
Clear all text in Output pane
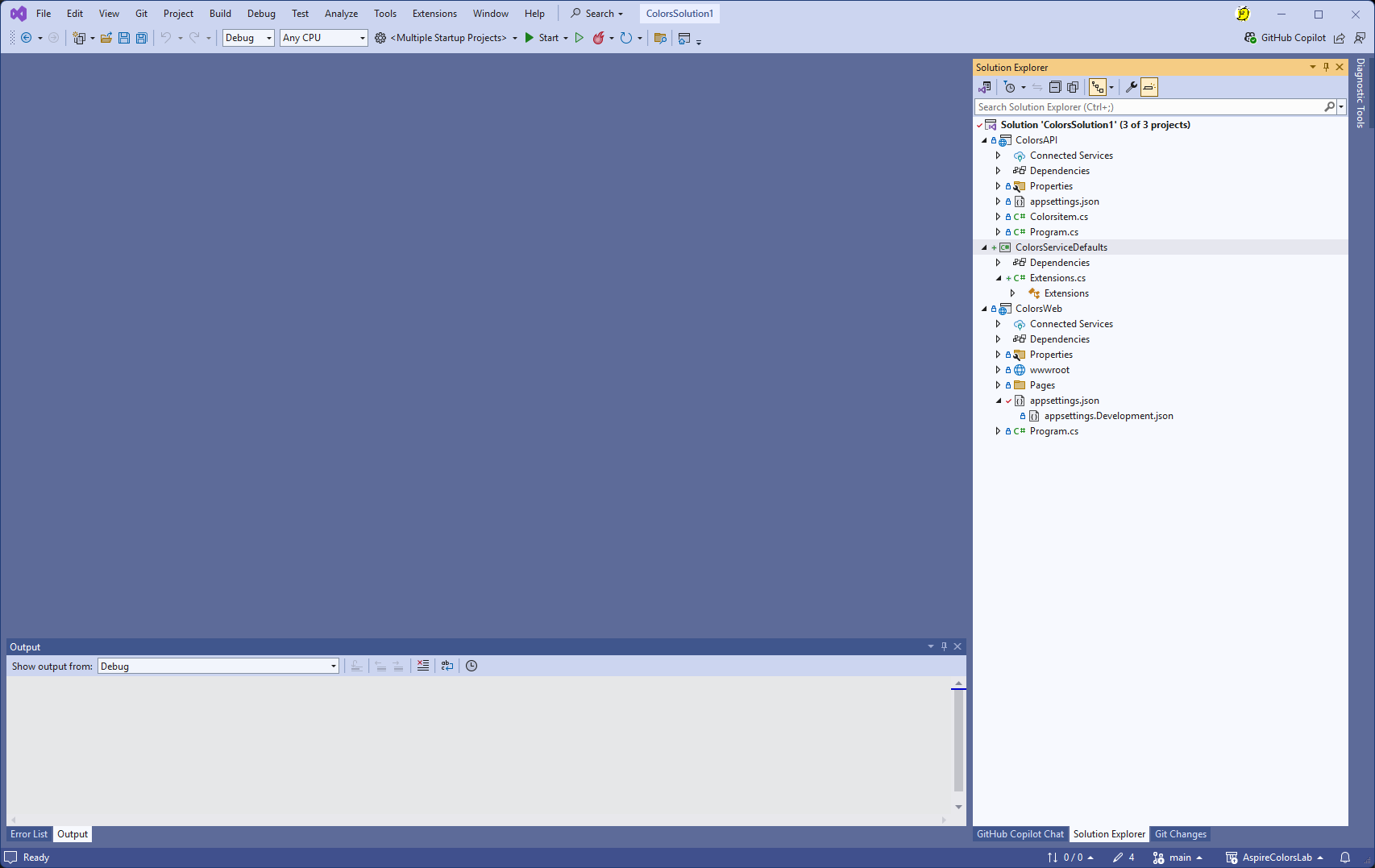coord(423,666)
